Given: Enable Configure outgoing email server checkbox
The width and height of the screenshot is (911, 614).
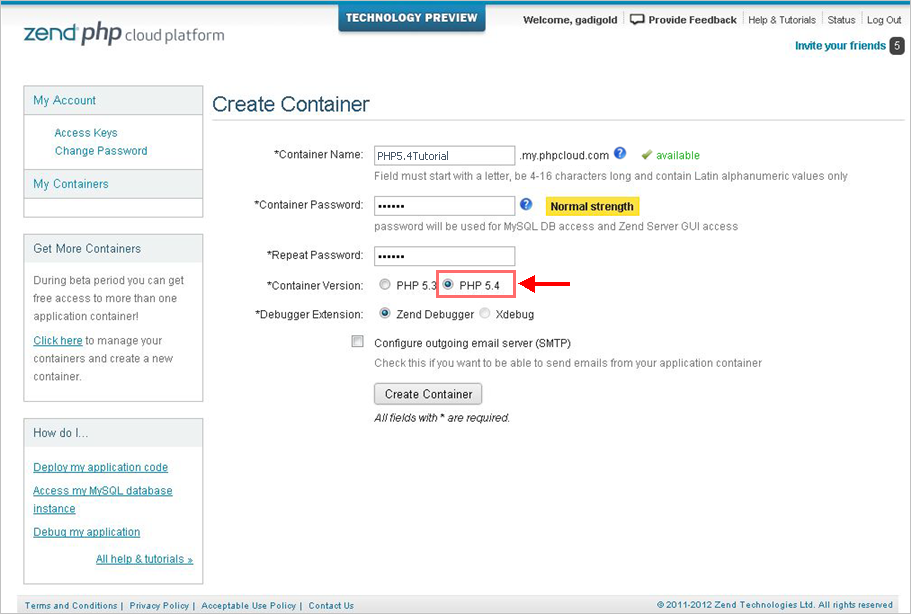Looking at the screenshot, I should tap(358, 342).
